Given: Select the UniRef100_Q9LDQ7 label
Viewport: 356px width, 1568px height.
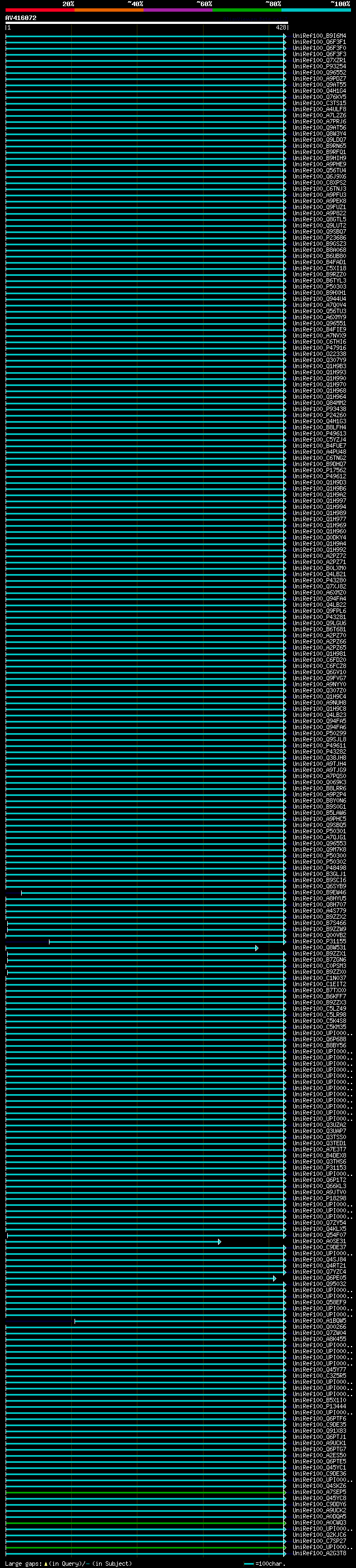Looking at the screenshot, I should pyautogui.click(x=319, y=140).
